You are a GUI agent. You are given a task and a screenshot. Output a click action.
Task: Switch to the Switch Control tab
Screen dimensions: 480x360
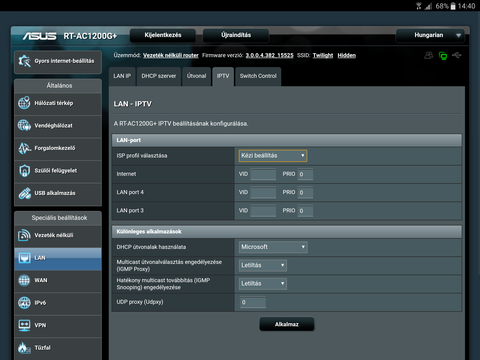coord(258,76)
